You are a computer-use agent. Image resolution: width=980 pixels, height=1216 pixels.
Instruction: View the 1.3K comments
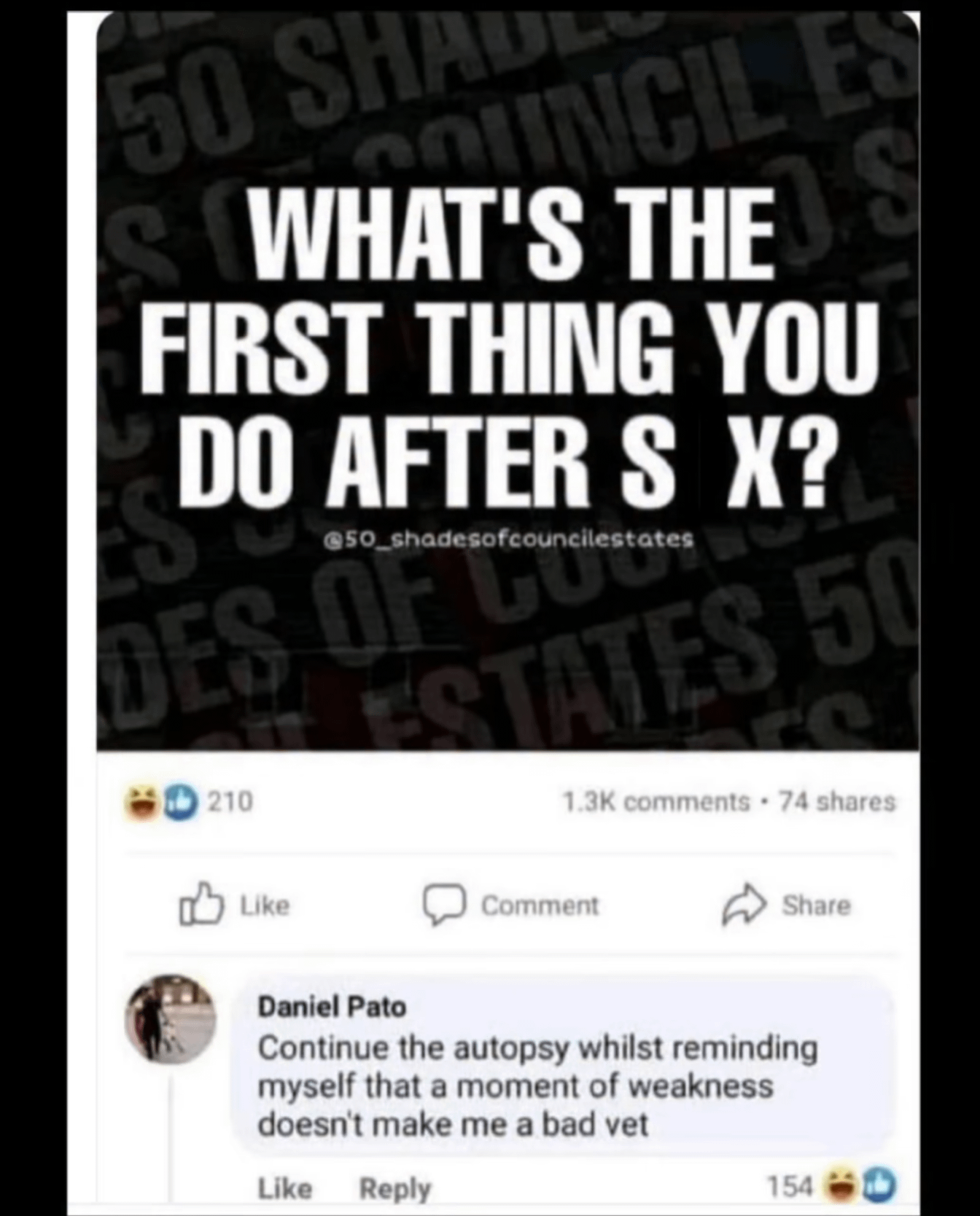(656, 801)
